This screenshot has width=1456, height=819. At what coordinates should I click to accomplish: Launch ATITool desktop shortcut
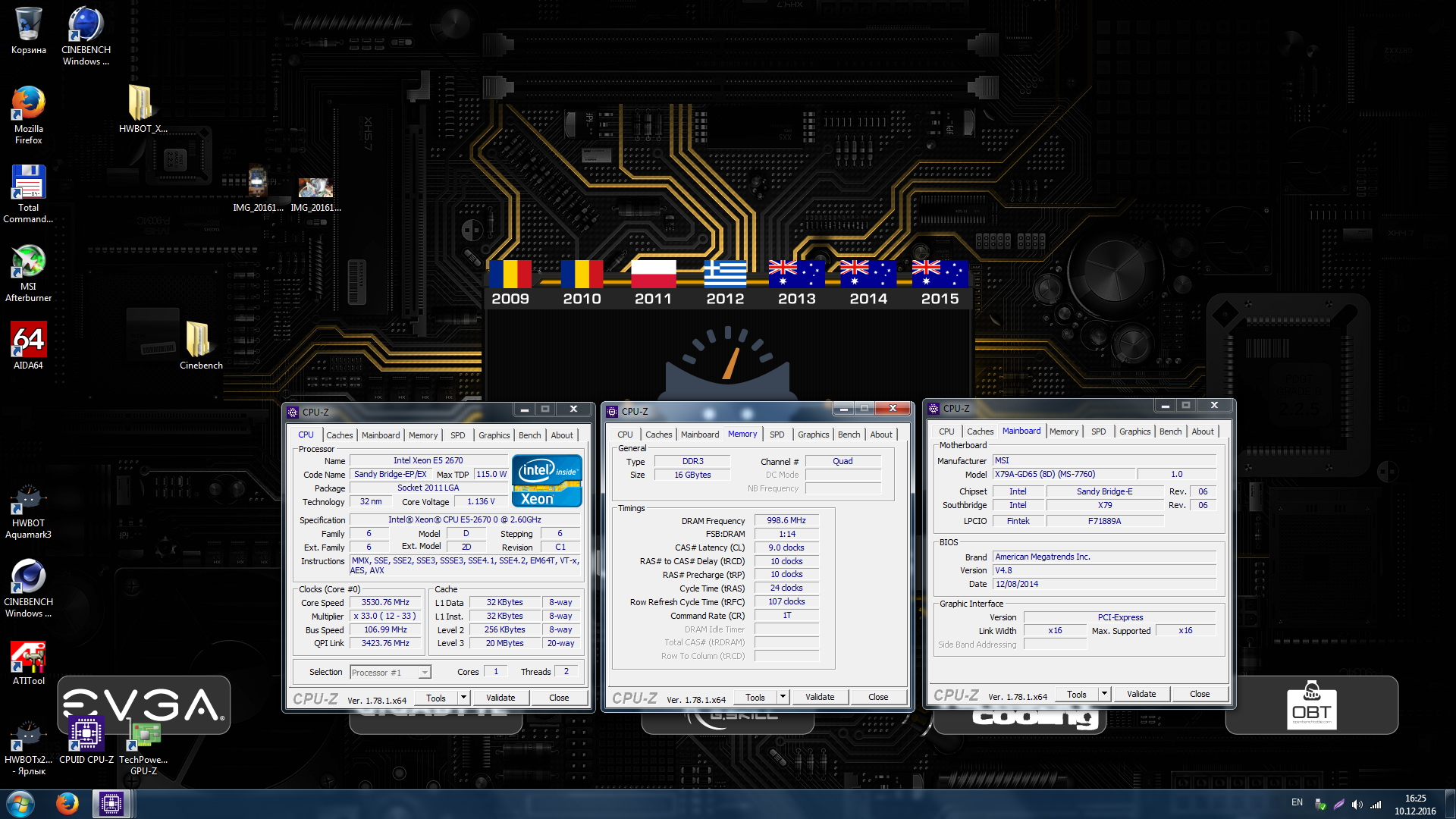tap(29, 662)
